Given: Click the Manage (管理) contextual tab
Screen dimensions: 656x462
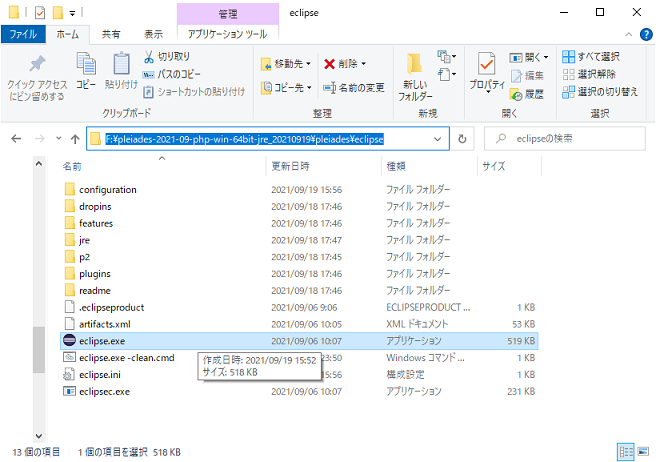Looking at the screenshot, I should point(228,14).
